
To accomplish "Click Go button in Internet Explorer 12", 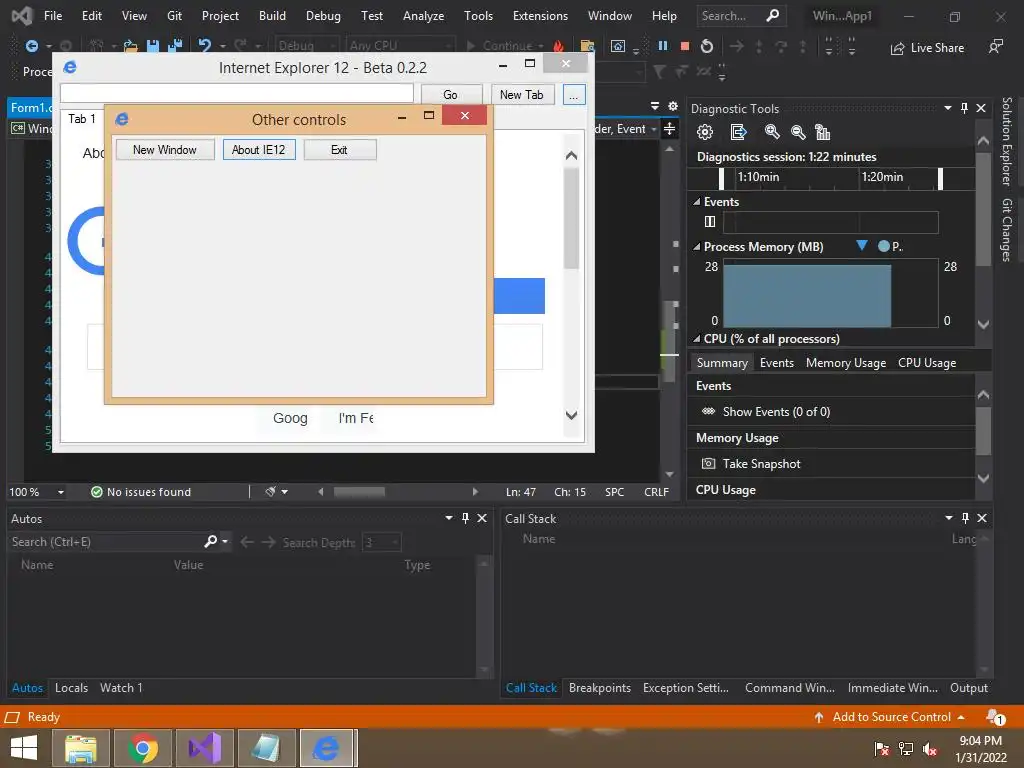I will [x=451, y=95].
